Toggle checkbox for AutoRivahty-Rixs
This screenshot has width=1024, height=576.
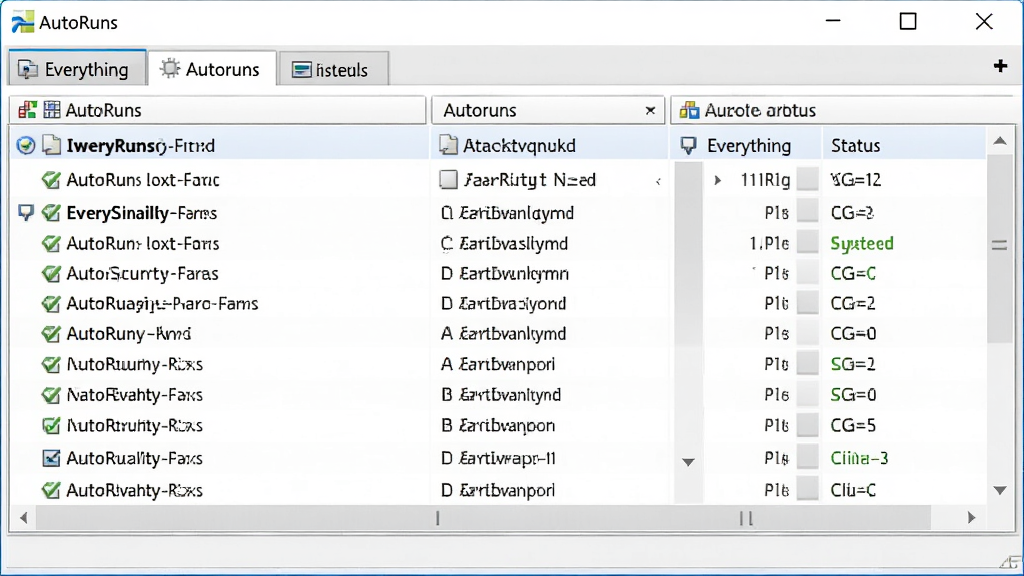[x=51, y=490]
